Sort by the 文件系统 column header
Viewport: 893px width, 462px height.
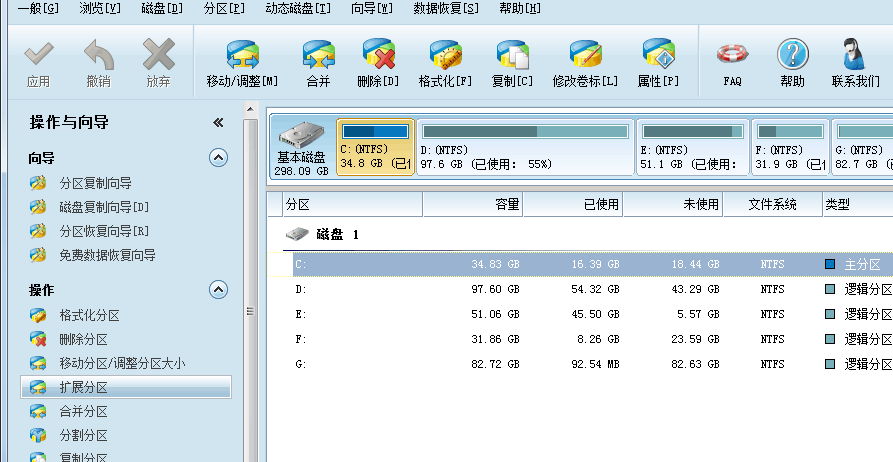click(772, 205)
